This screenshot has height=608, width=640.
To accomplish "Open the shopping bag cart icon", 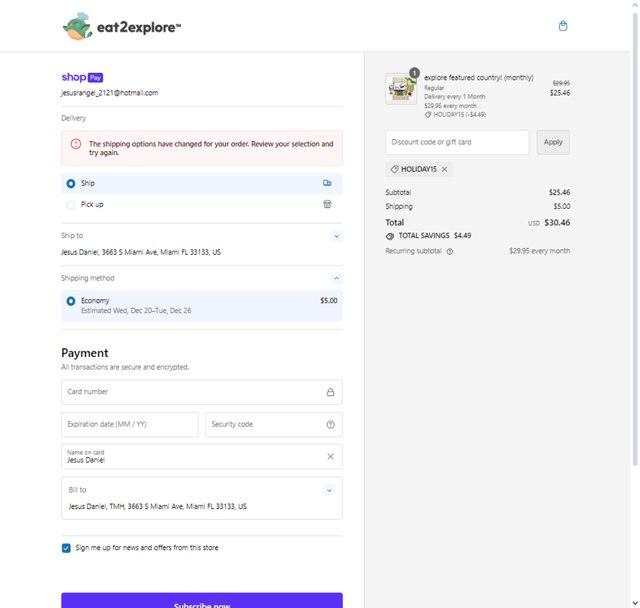I will (563, 26).
